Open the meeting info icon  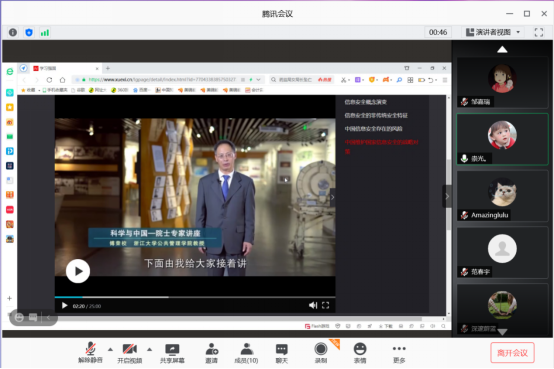(x=13, y=33)
